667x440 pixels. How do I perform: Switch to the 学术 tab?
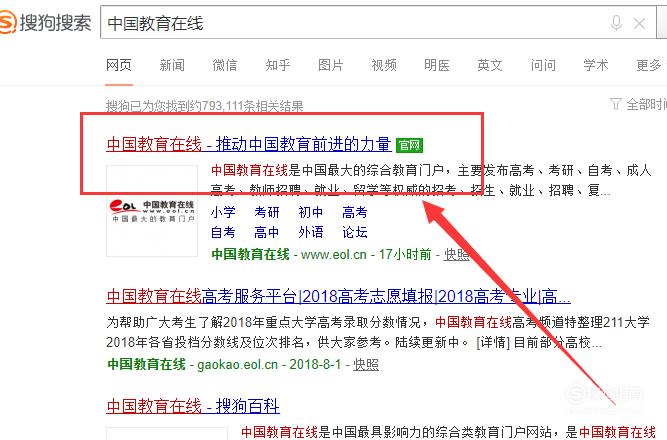point(596,65)
